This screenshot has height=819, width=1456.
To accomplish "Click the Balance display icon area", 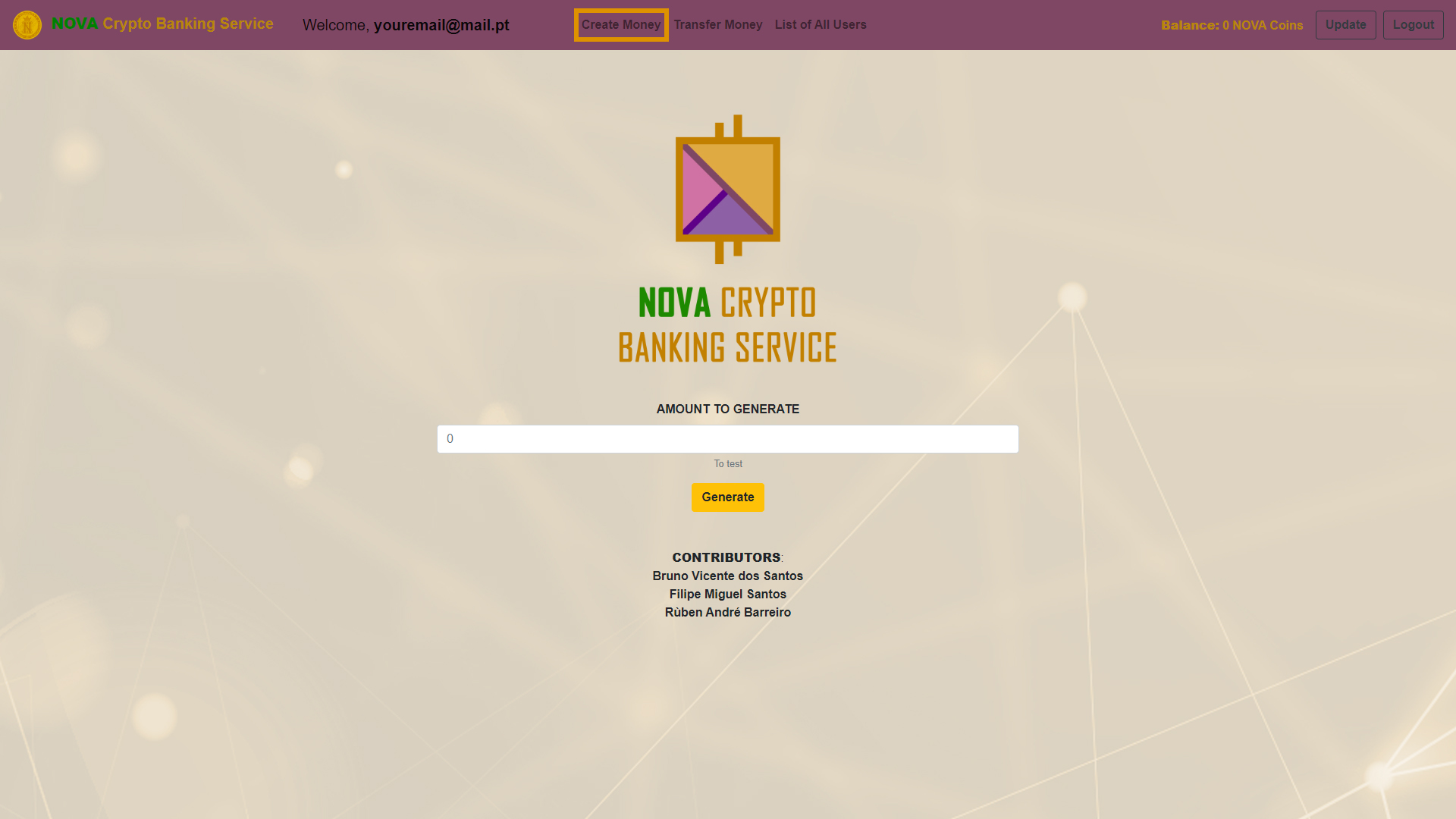I will pos(1232,25).
